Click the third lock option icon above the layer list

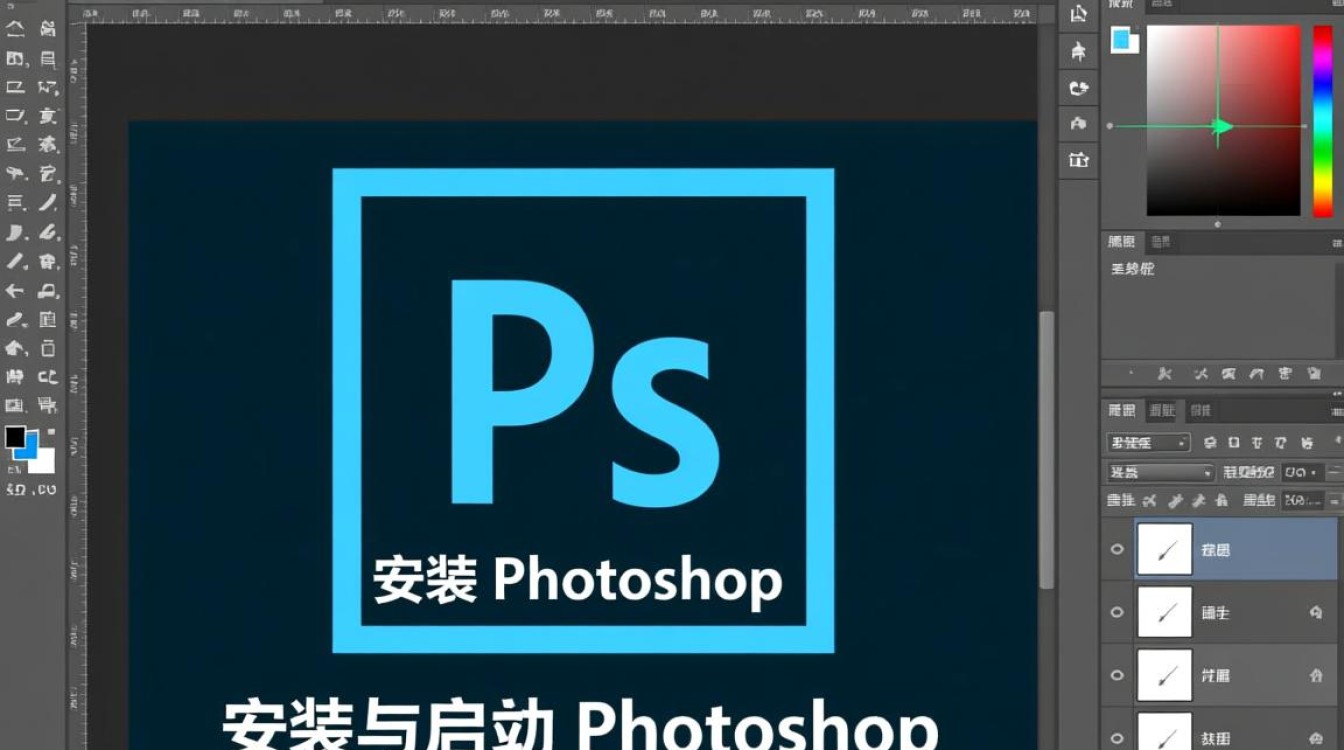1198,500
